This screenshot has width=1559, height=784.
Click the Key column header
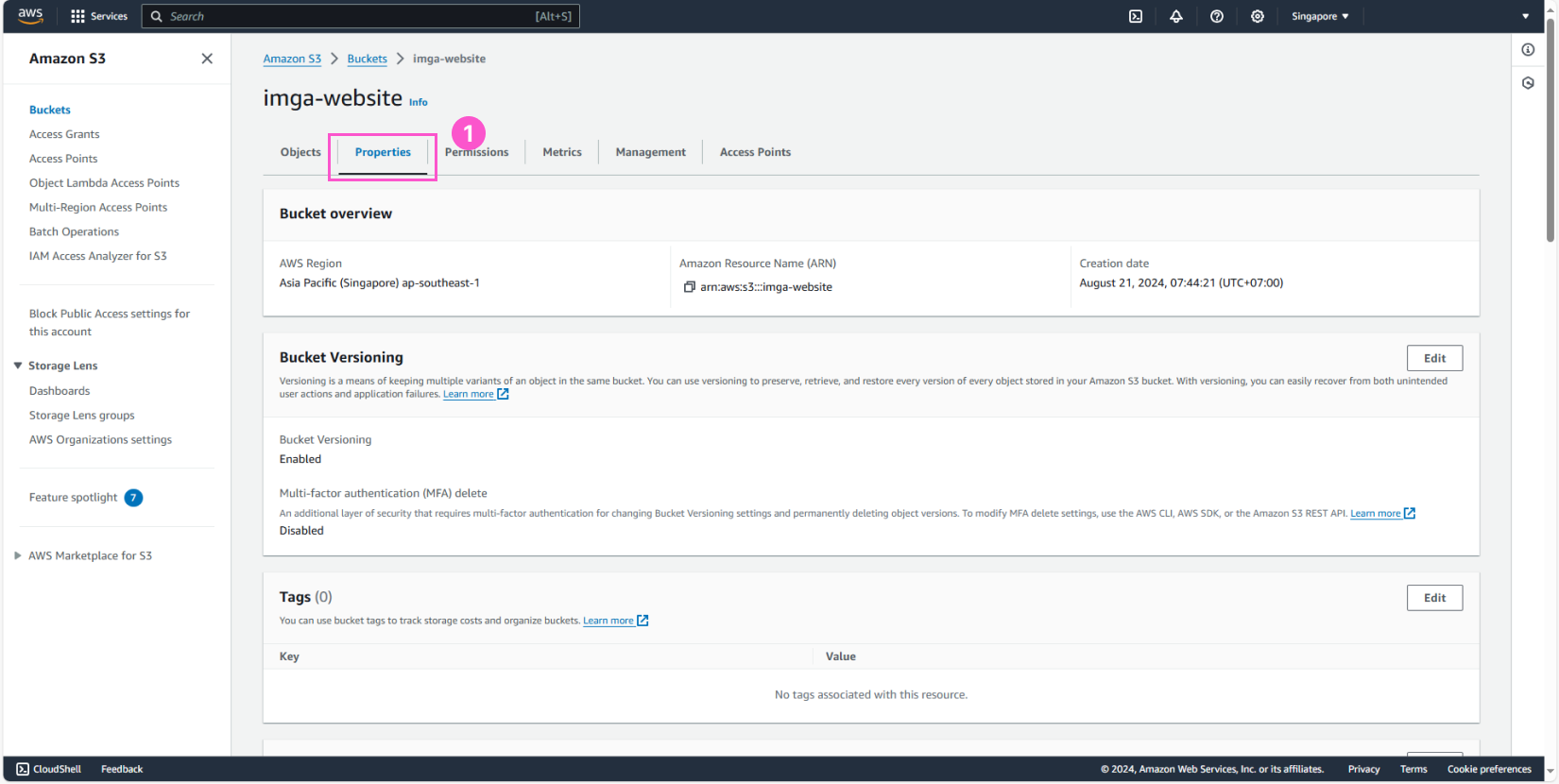point(289,656)
